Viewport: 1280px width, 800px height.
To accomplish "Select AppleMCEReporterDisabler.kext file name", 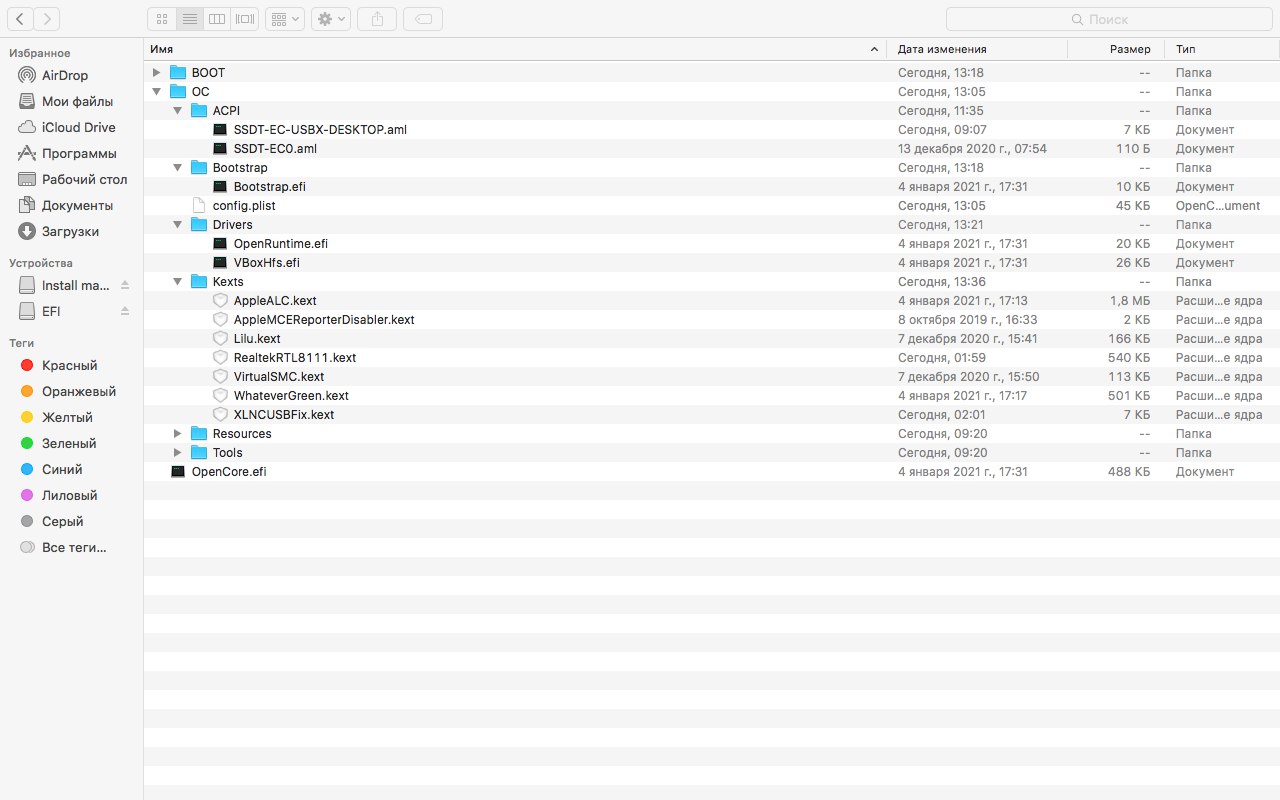I will click(324, 319).
